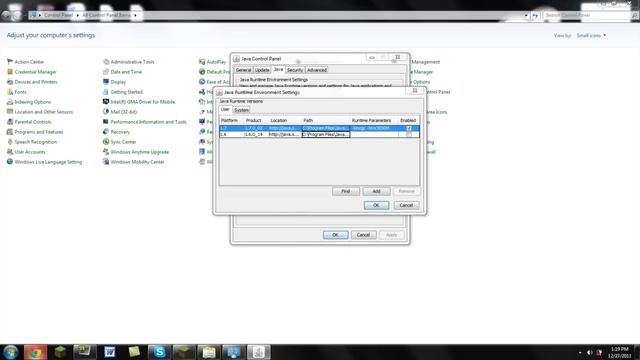Open the Windows Start orb
This screenshot has height=360, width=640.
[11, 352]
